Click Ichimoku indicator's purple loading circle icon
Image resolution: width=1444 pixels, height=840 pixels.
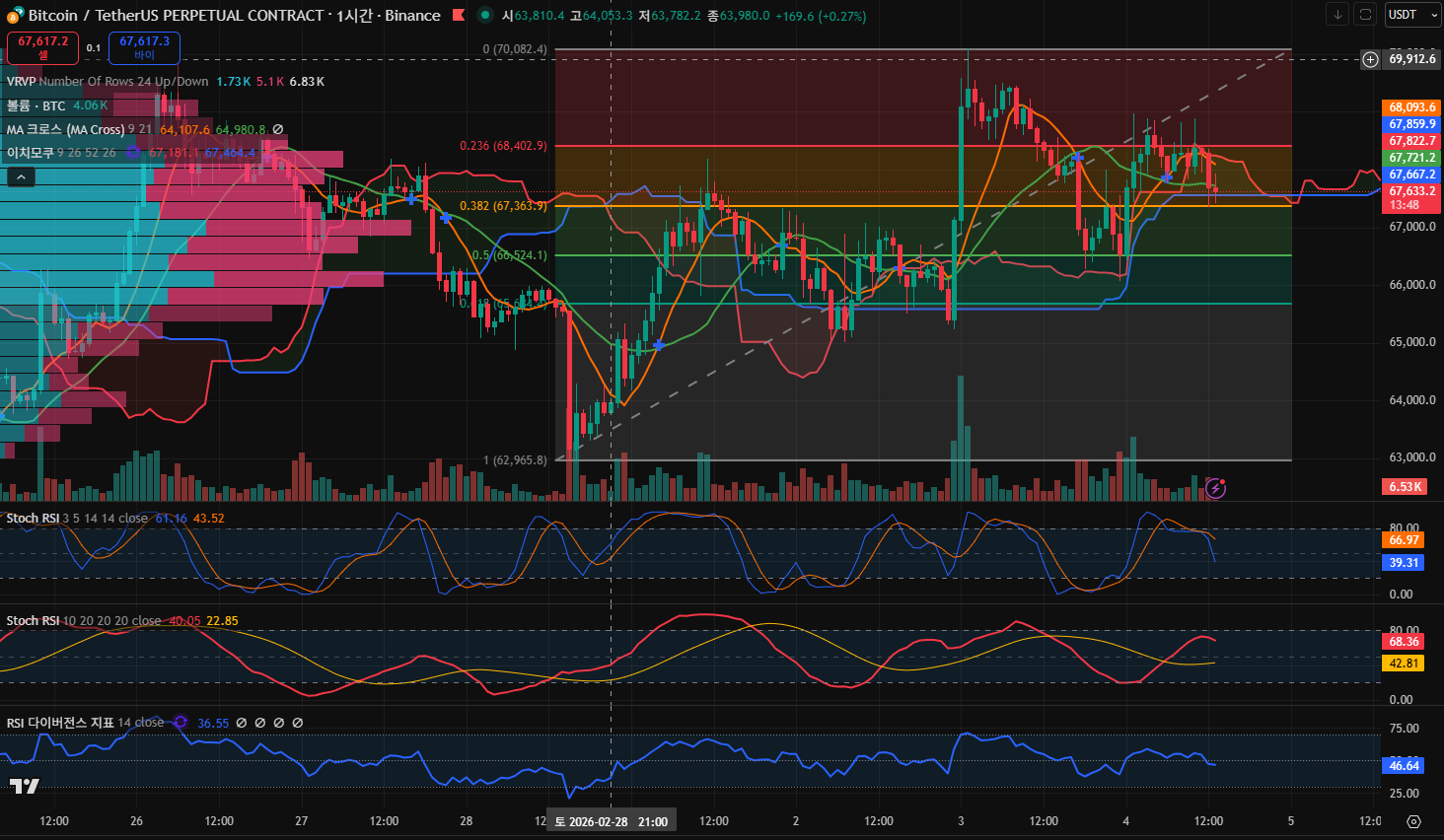(x=133, y=153)
